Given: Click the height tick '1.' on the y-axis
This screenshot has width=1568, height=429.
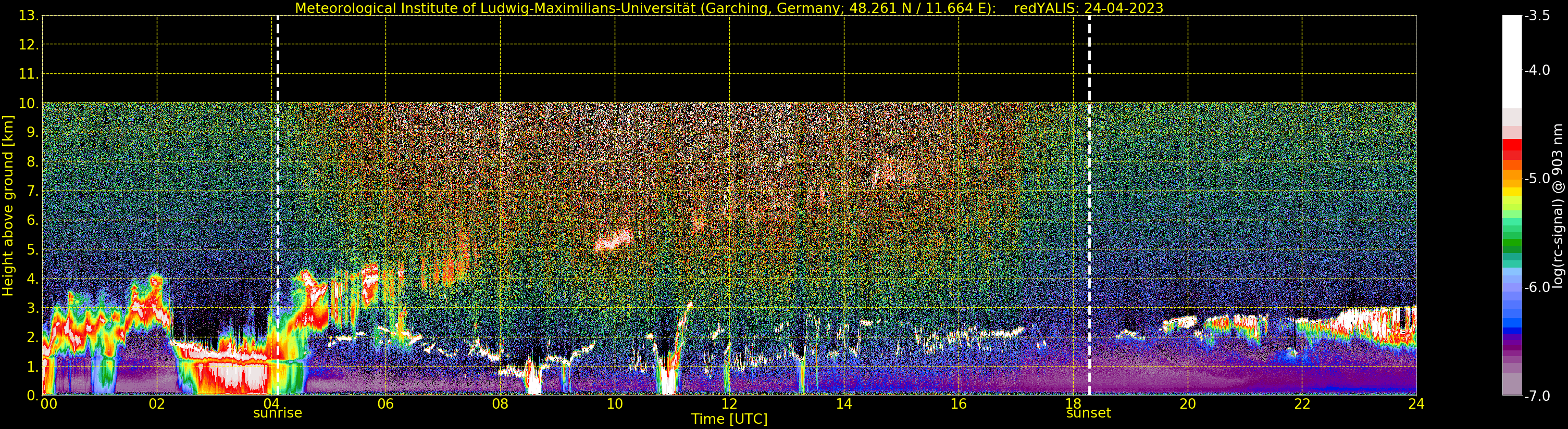Looking at the screenshot, I should 33,367.
